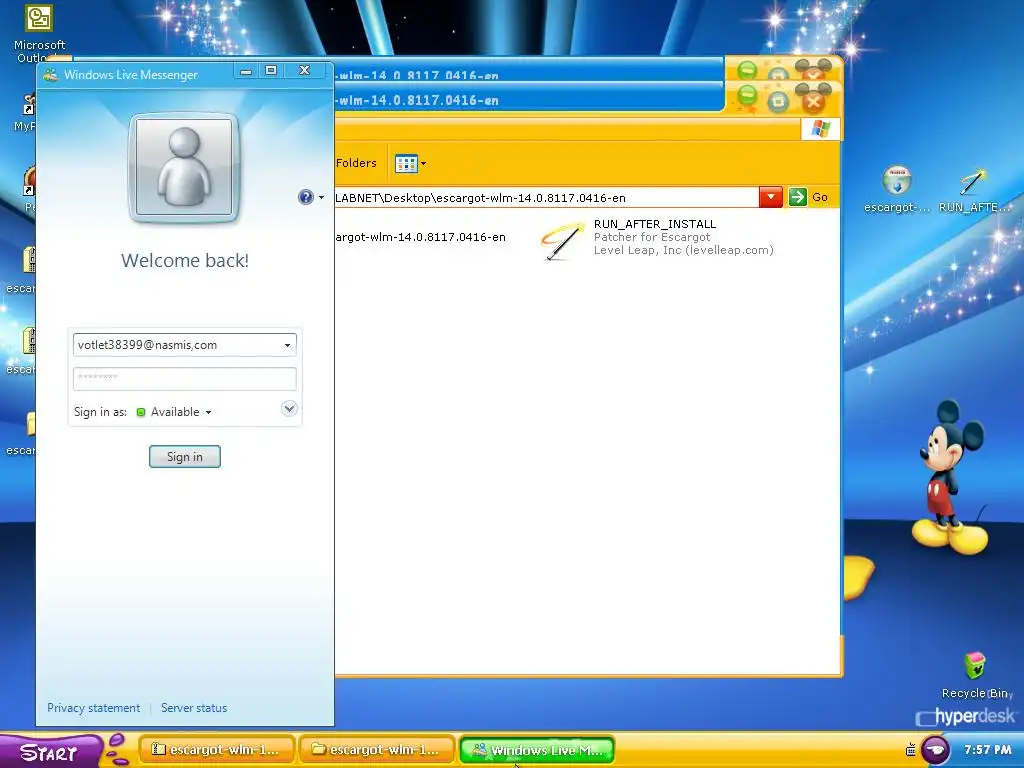Select the escargot-wlm-14.0.8117.0416-en file in Explorer
This screenshot has width=1024, height=768.
(x=421, y=237)
